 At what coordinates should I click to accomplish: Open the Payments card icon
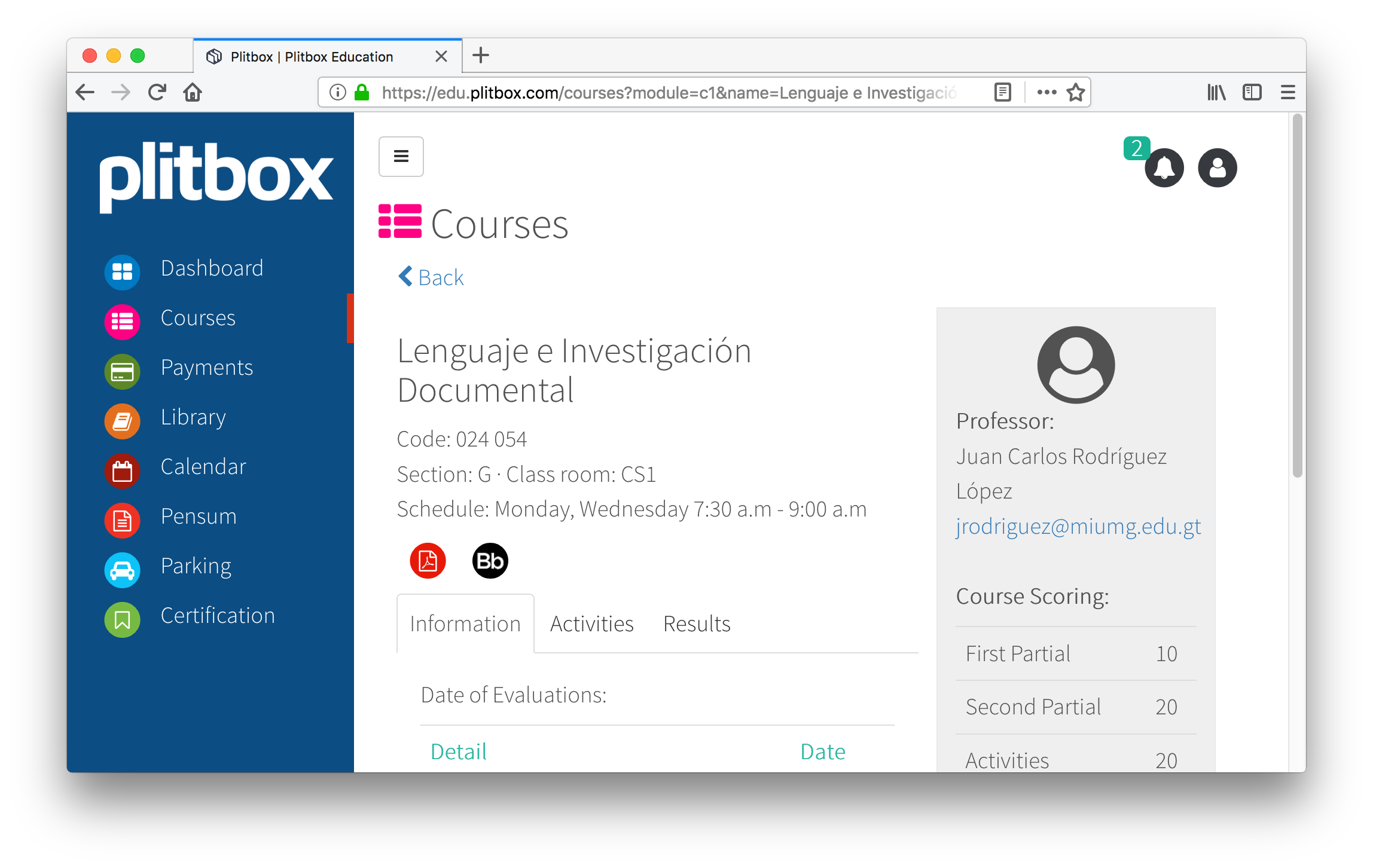122,372
